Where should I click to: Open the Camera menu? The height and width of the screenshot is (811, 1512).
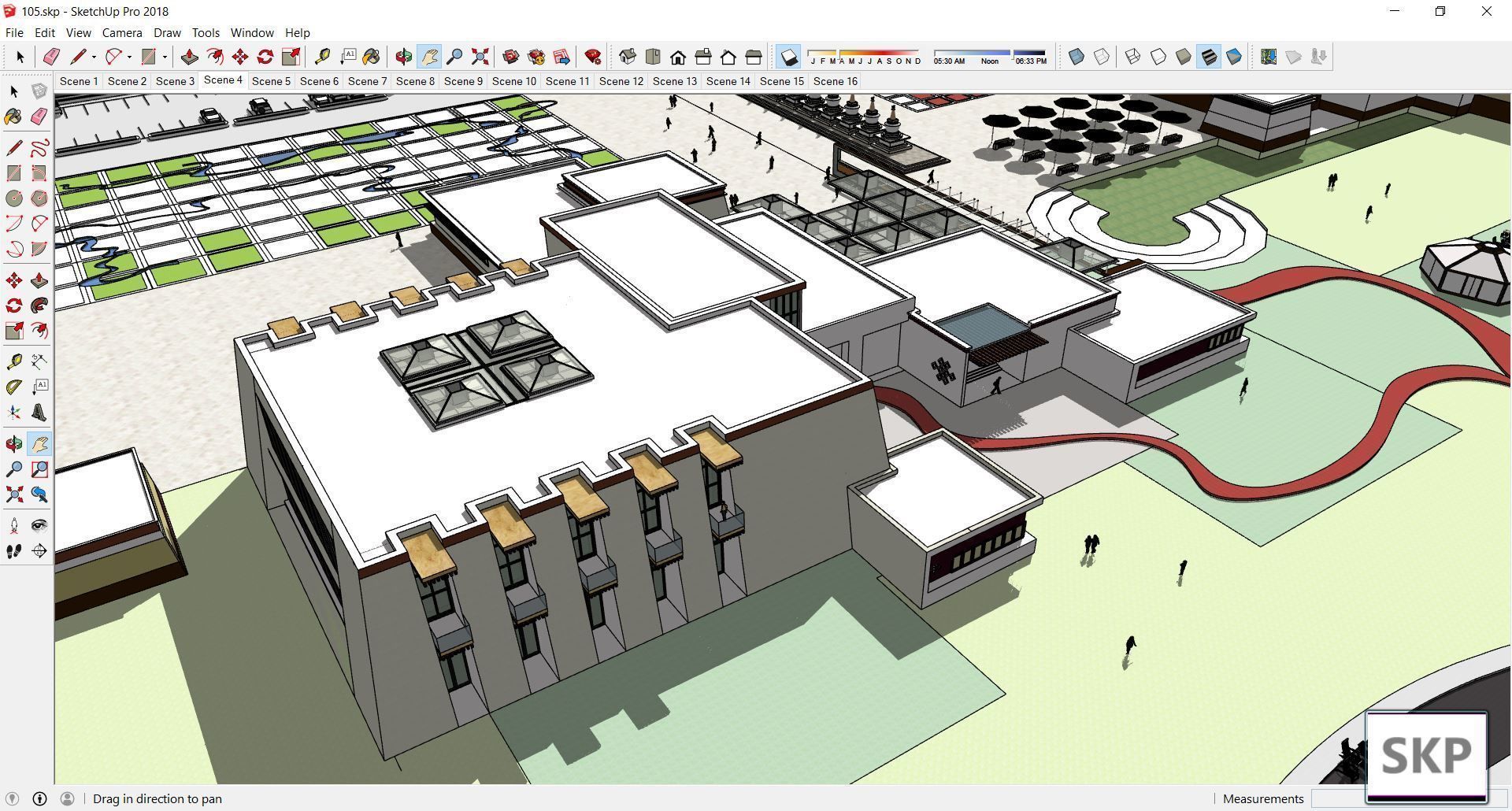click(122, 32)
